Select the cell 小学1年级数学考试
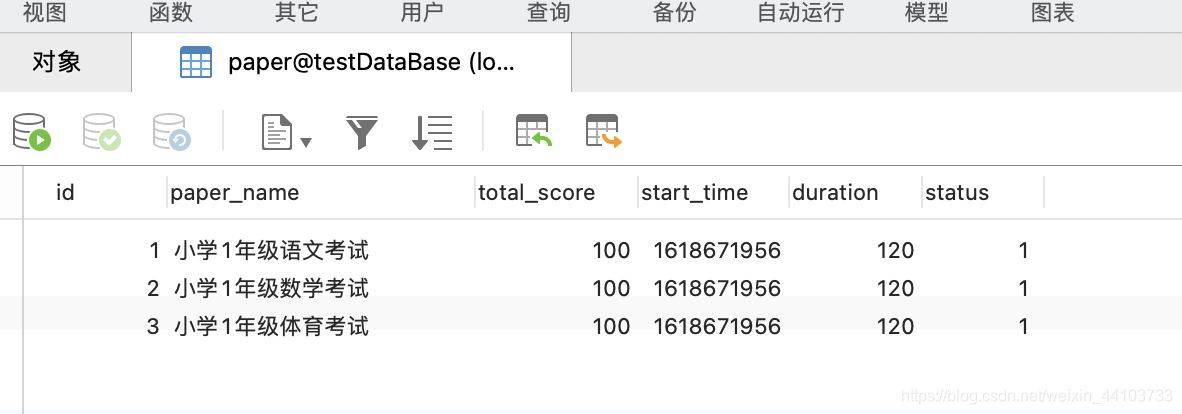Image resolution: width=1182 pixels, height=414 pixels. coord(271,288)
